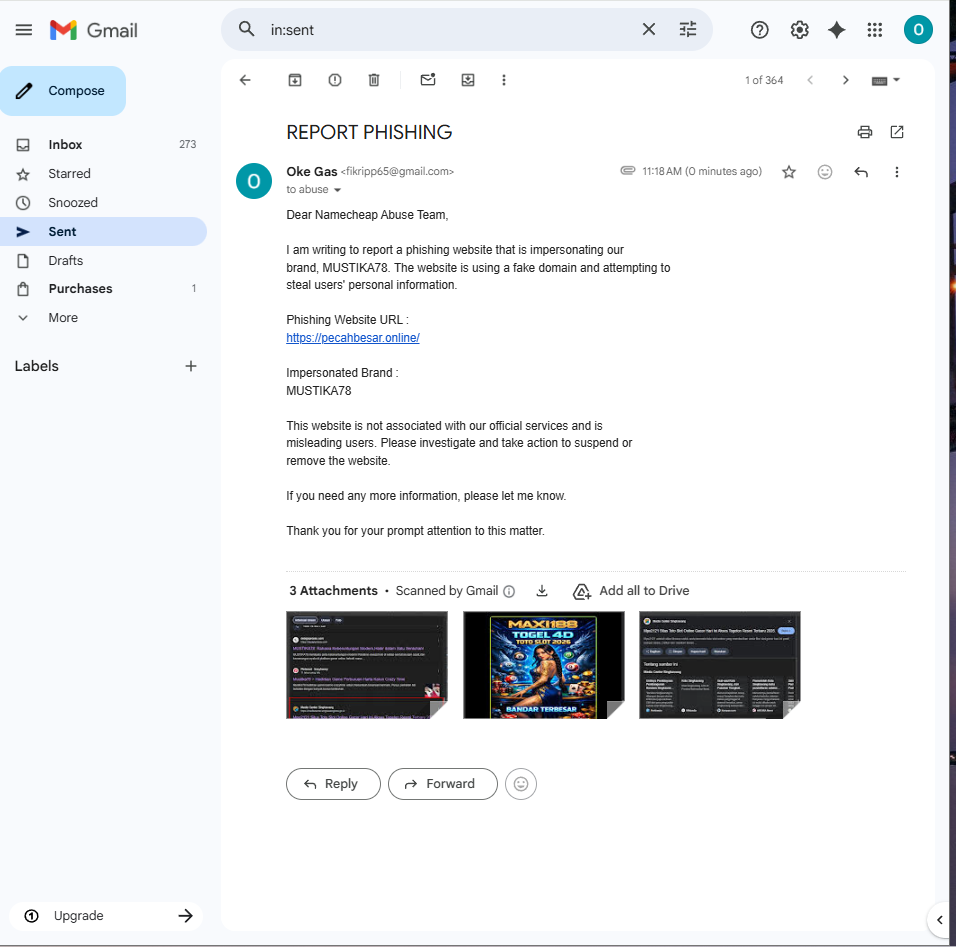Download all attachments
This screenshot has width=956, height=947.
[x=541, y=590]
